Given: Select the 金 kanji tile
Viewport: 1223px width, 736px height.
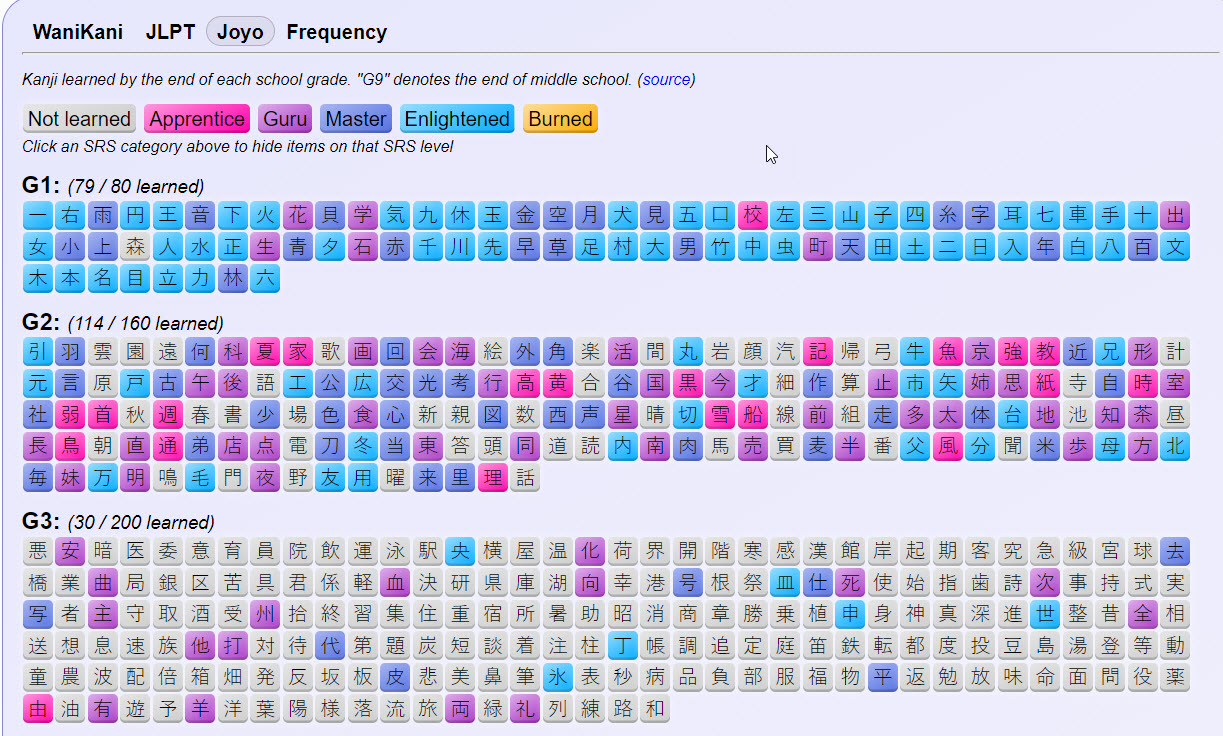Looking at the screenshot, I should 525,215.
